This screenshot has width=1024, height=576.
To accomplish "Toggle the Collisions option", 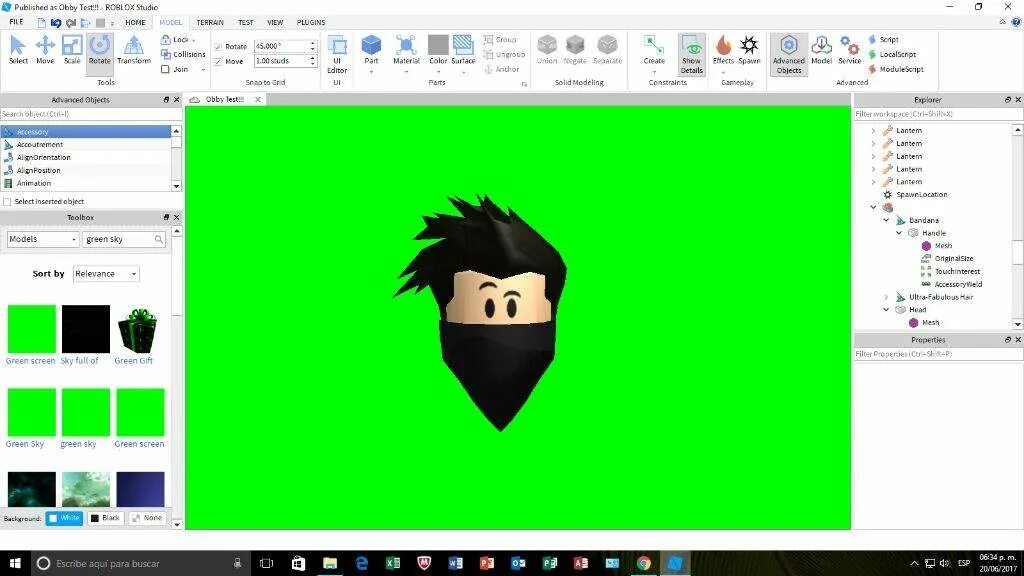I will click(x=183, y=54).
